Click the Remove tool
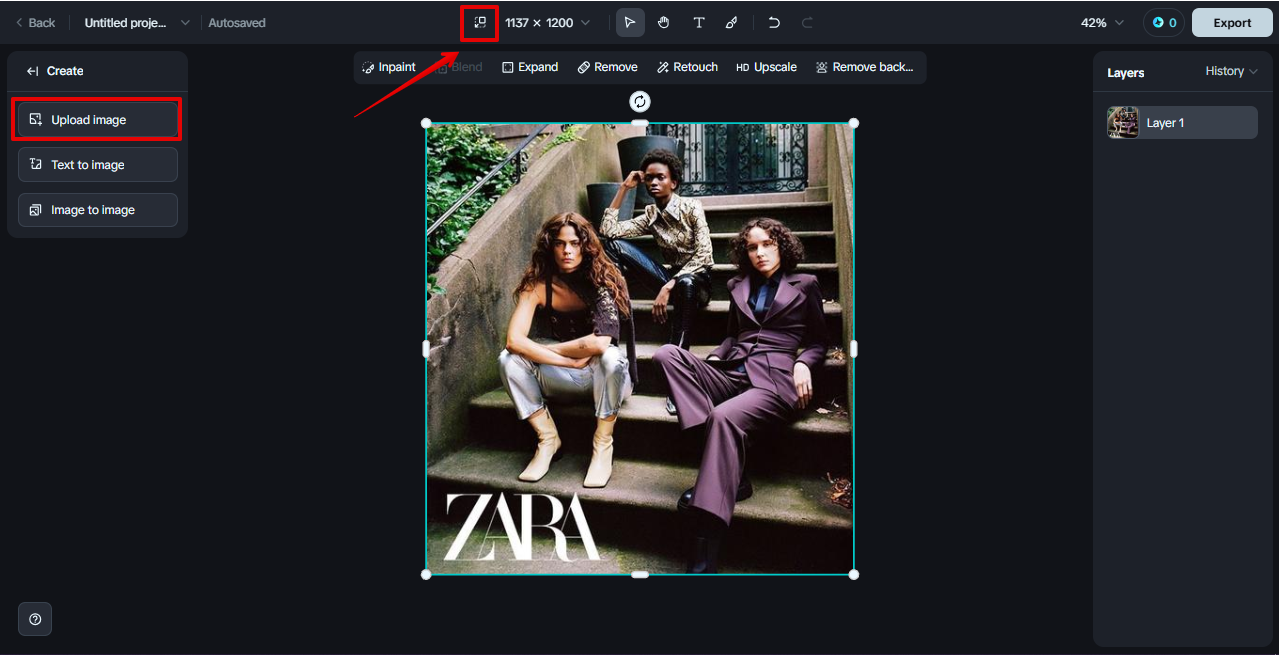Image resolution: width=1279 pixels, height=655 pixels. coord(607,67)
